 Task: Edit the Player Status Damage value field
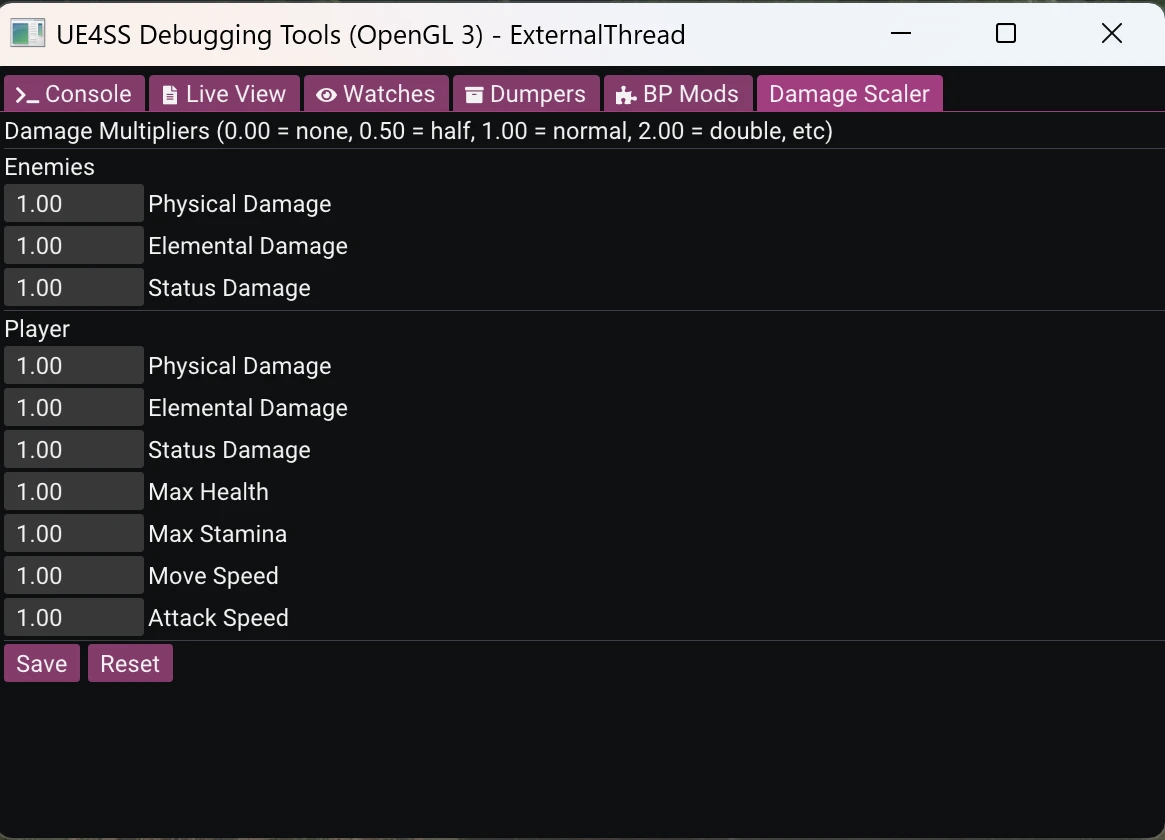click(x=74, y=449)
